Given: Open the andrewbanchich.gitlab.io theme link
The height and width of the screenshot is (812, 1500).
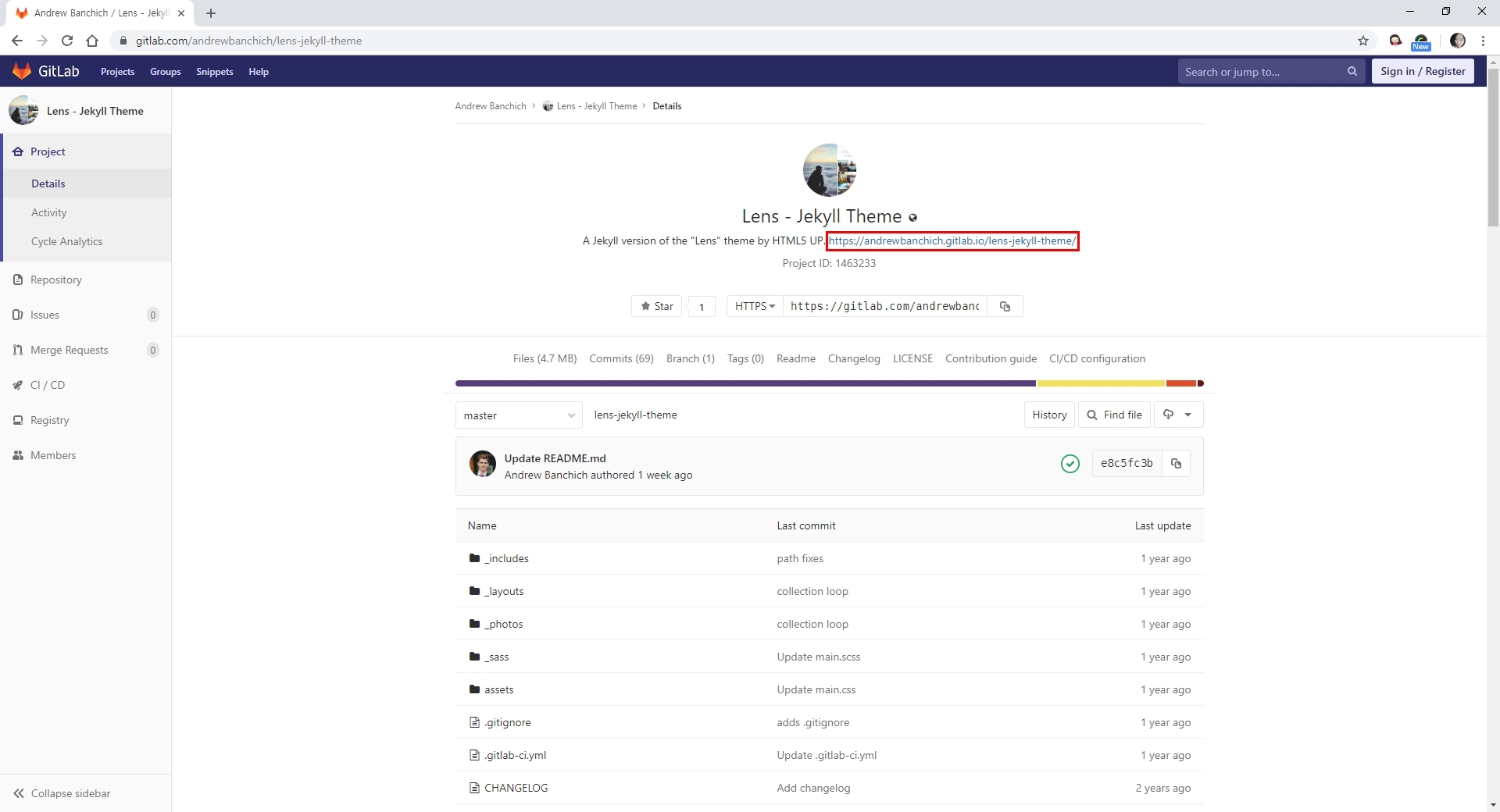Looking at the screenshot, I should click(952, 241).
